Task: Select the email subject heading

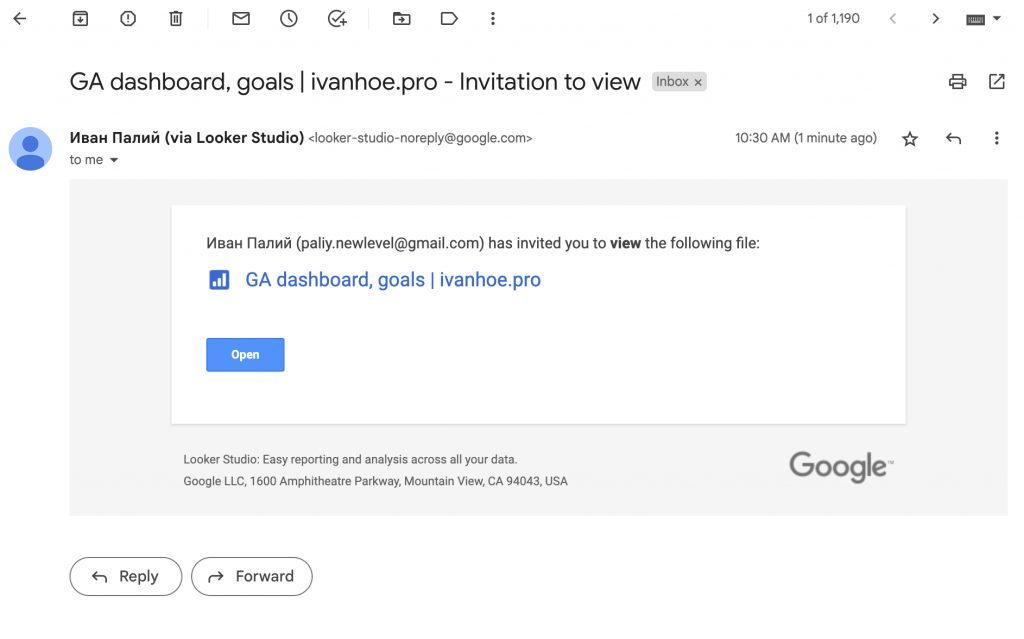Action: coord(355,82)
